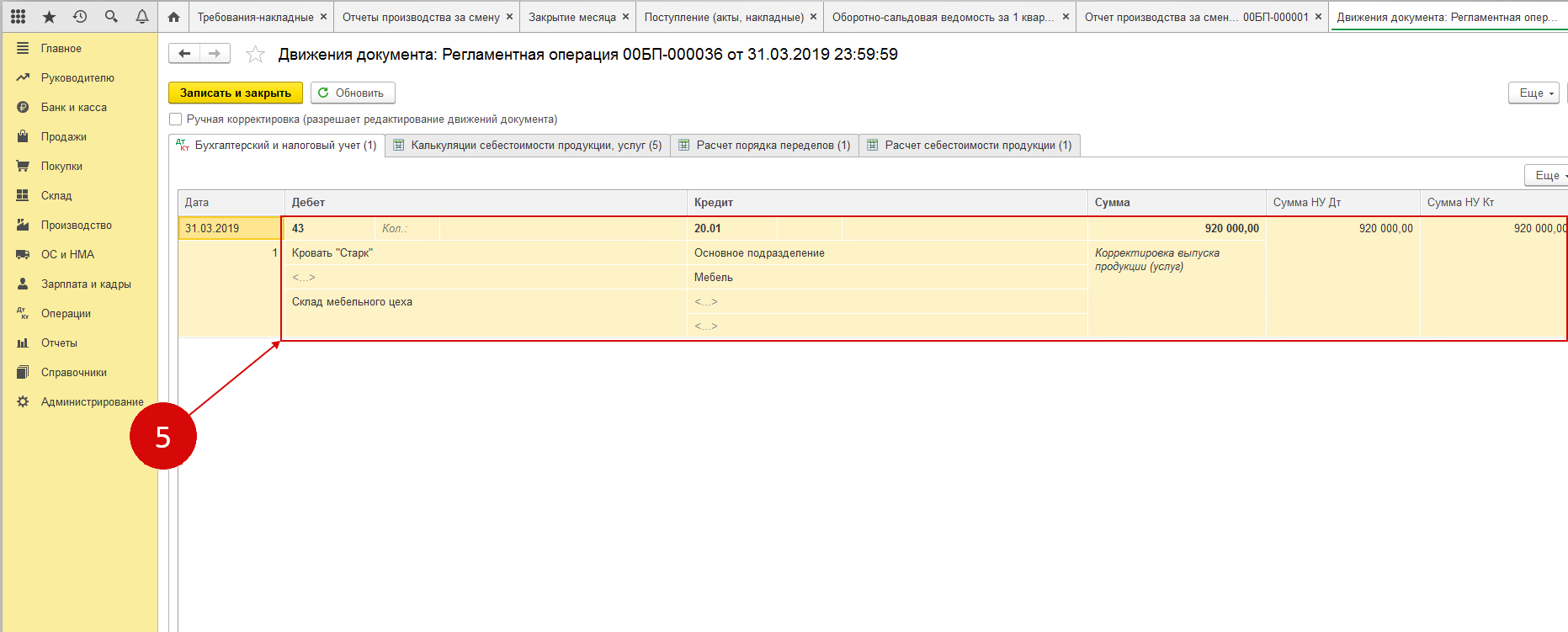Close the Требования-накладные tab
1568x632 pixels.
[323, 17]
